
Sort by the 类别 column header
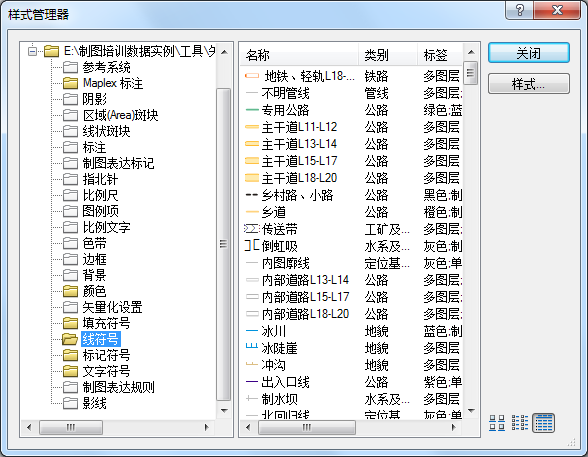[388, 55]
